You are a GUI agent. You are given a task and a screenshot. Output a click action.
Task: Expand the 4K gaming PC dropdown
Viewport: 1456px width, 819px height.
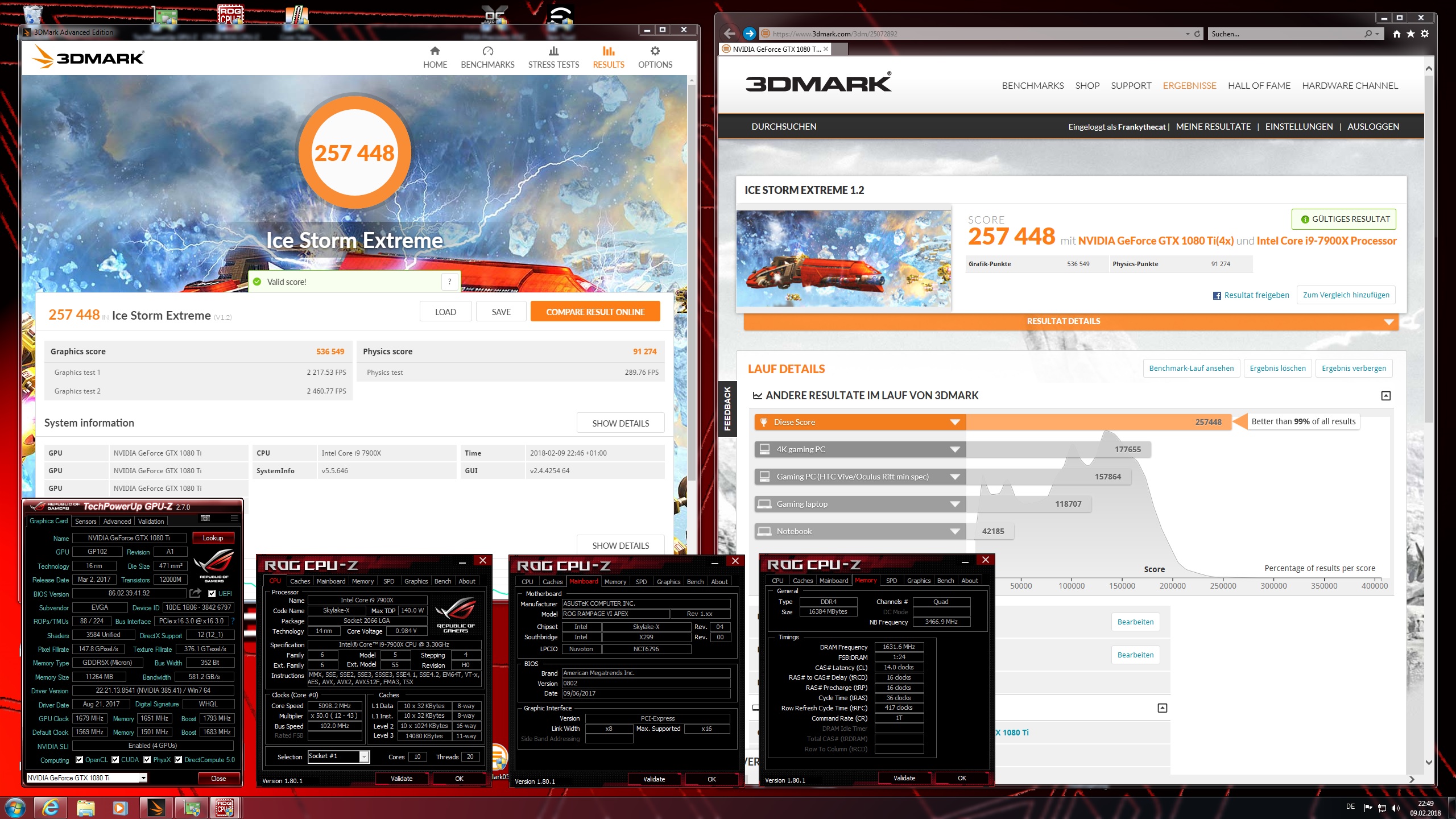pyautogui.click(x=955, y=449)
